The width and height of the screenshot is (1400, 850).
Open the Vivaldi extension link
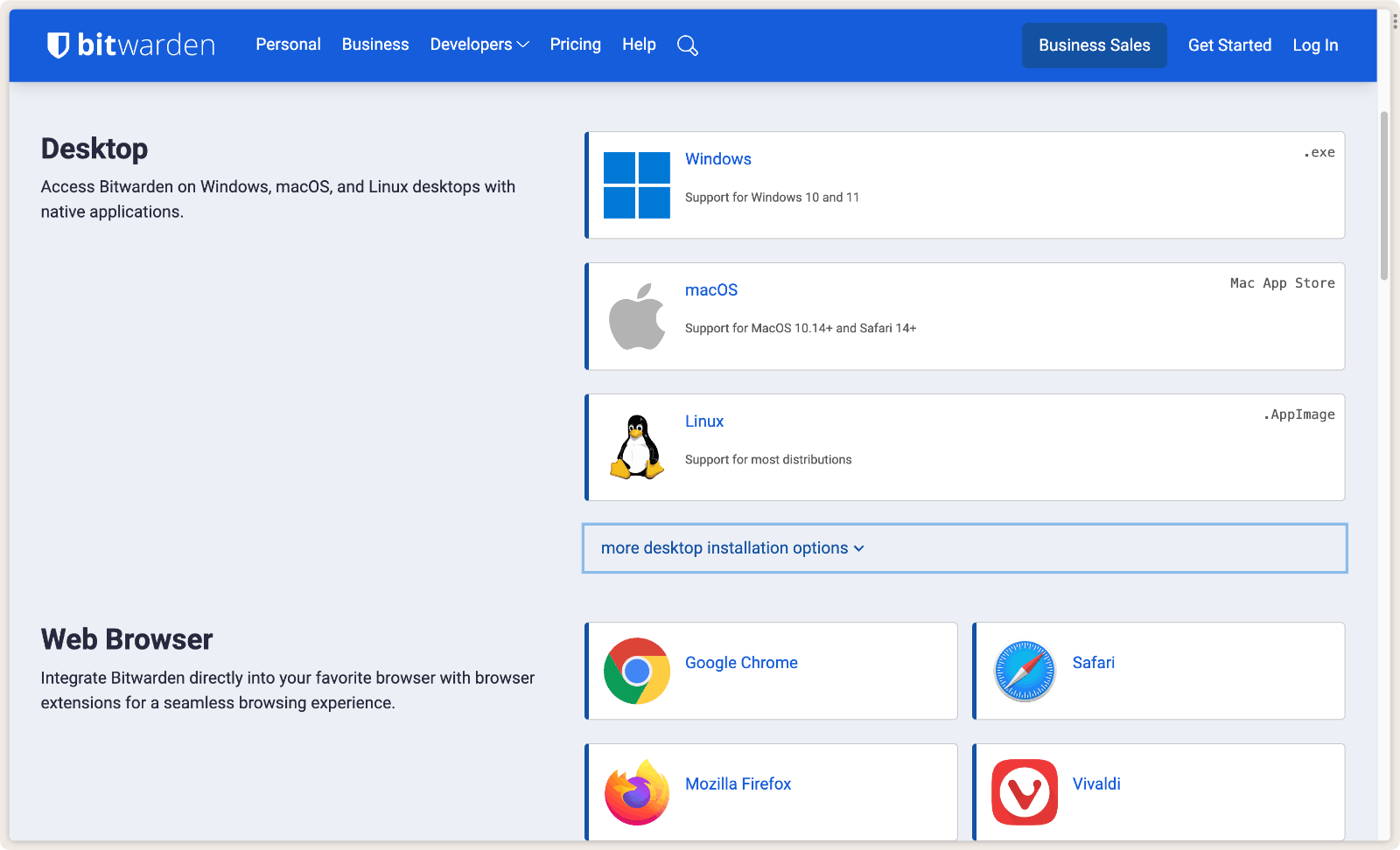(x=1096, y=784)
